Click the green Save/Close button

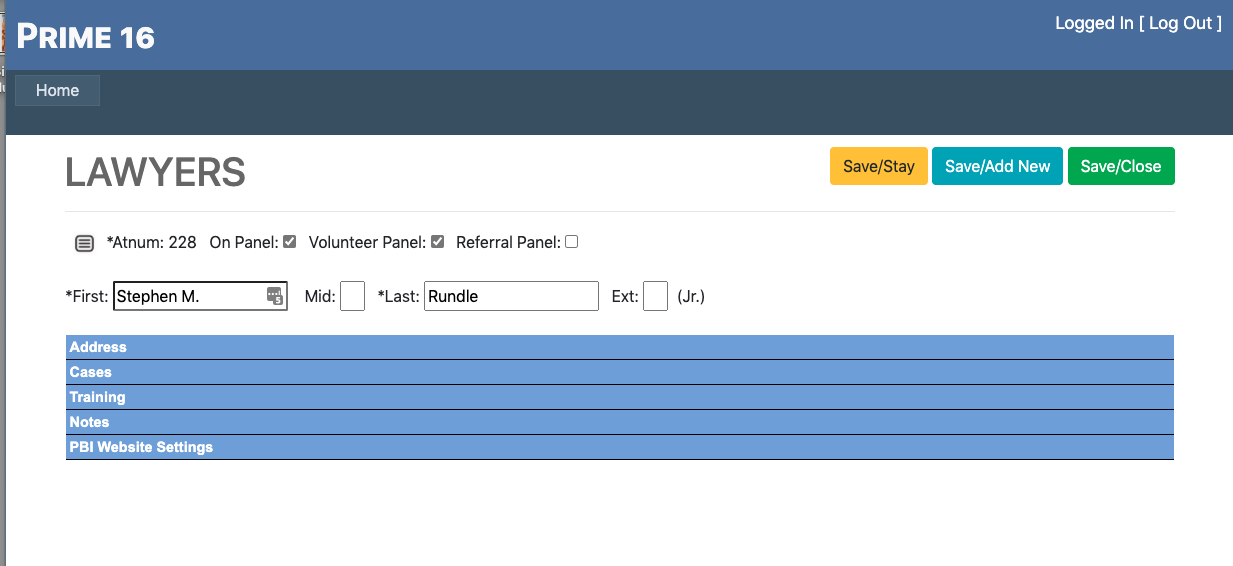tap(1120, 166)
